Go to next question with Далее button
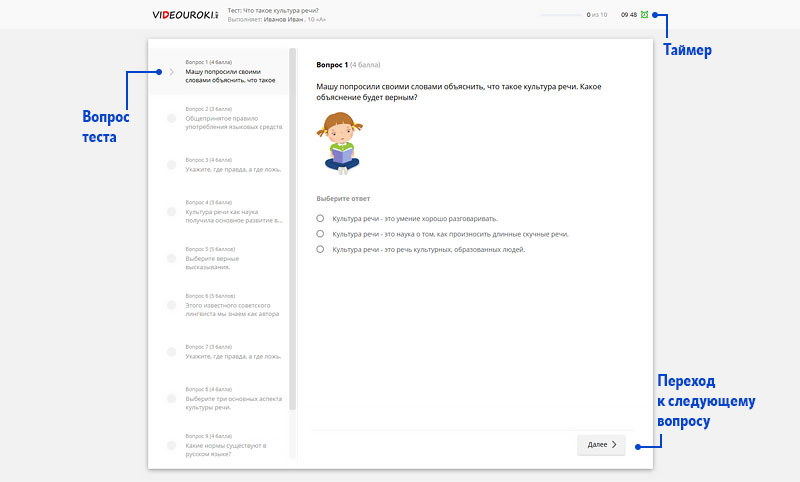The image size is (800, 482). [602, 445]
